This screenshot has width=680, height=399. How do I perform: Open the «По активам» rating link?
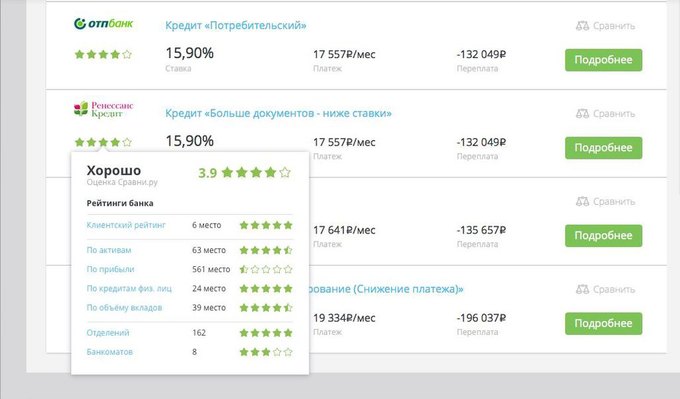coord(109,250)
